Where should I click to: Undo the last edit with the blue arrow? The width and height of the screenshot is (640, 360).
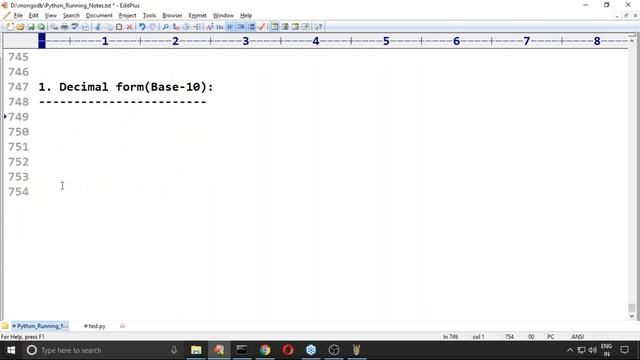pyautogui.click(x=142, y=27)
